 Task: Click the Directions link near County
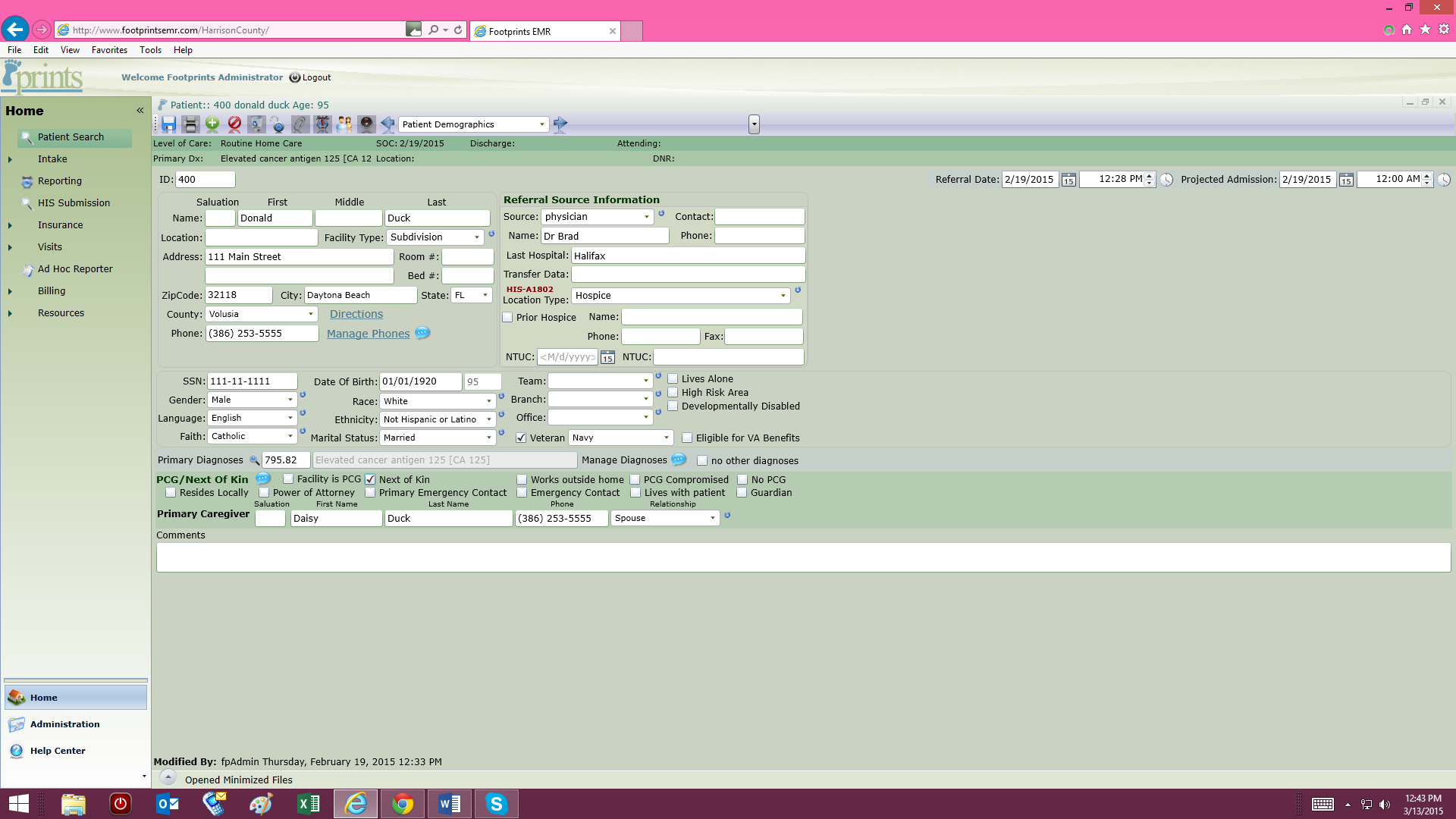[356, 313]
